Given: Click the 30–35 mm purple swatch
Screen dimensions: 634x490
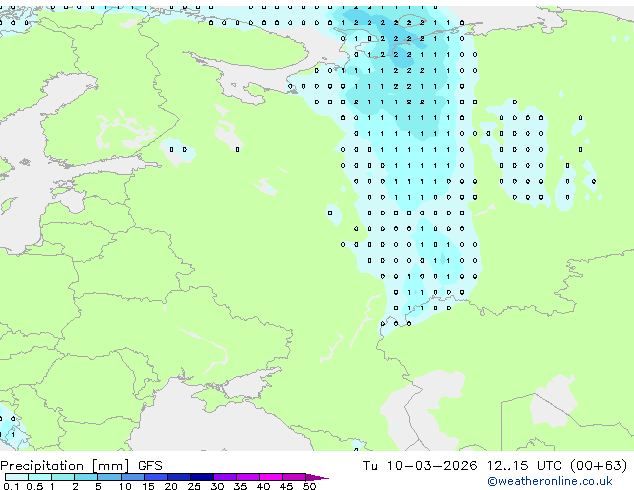Looking at the screenshot, I should [x=225, y=477].
